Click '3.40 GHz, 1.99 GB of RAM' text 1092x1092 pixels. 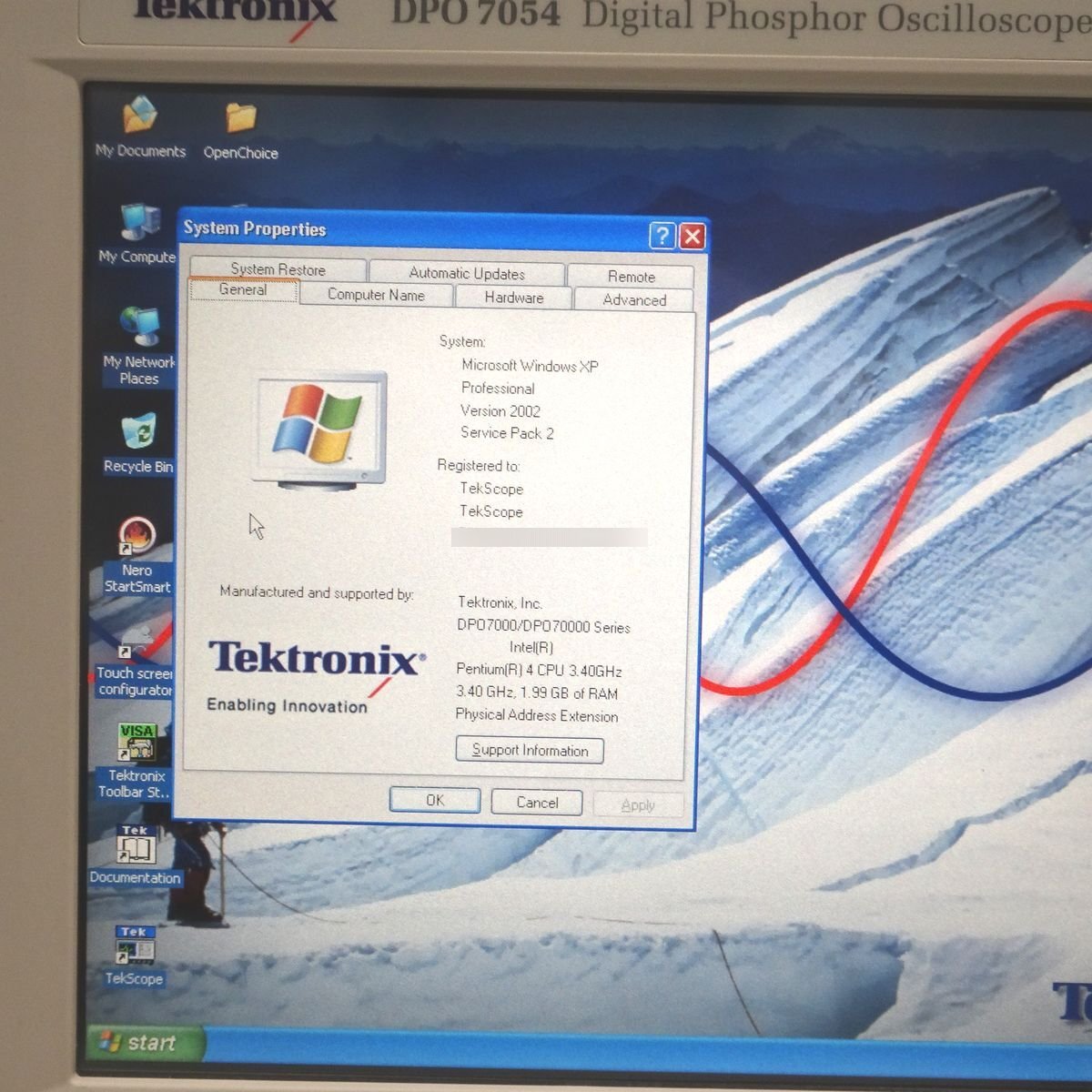pos(537,693)
